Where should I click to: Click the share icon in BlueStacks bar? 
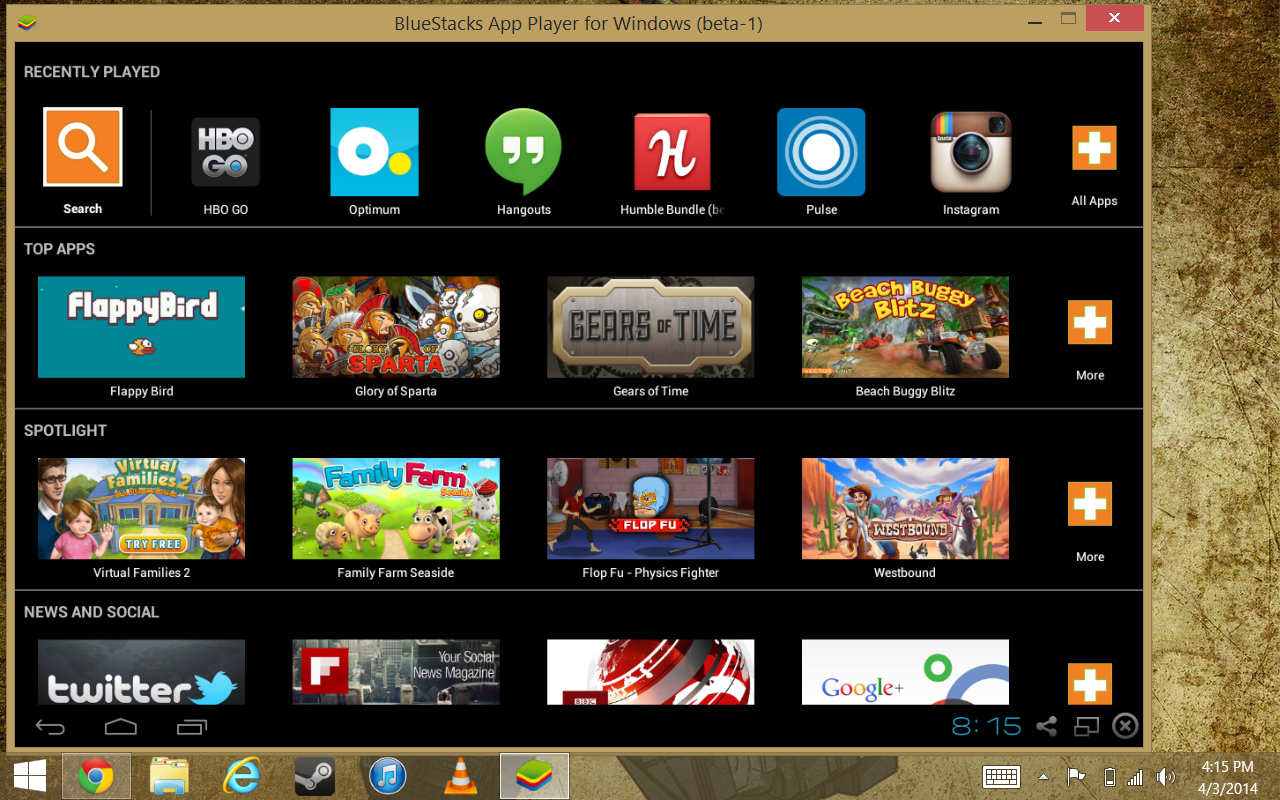pos(1047,726)
